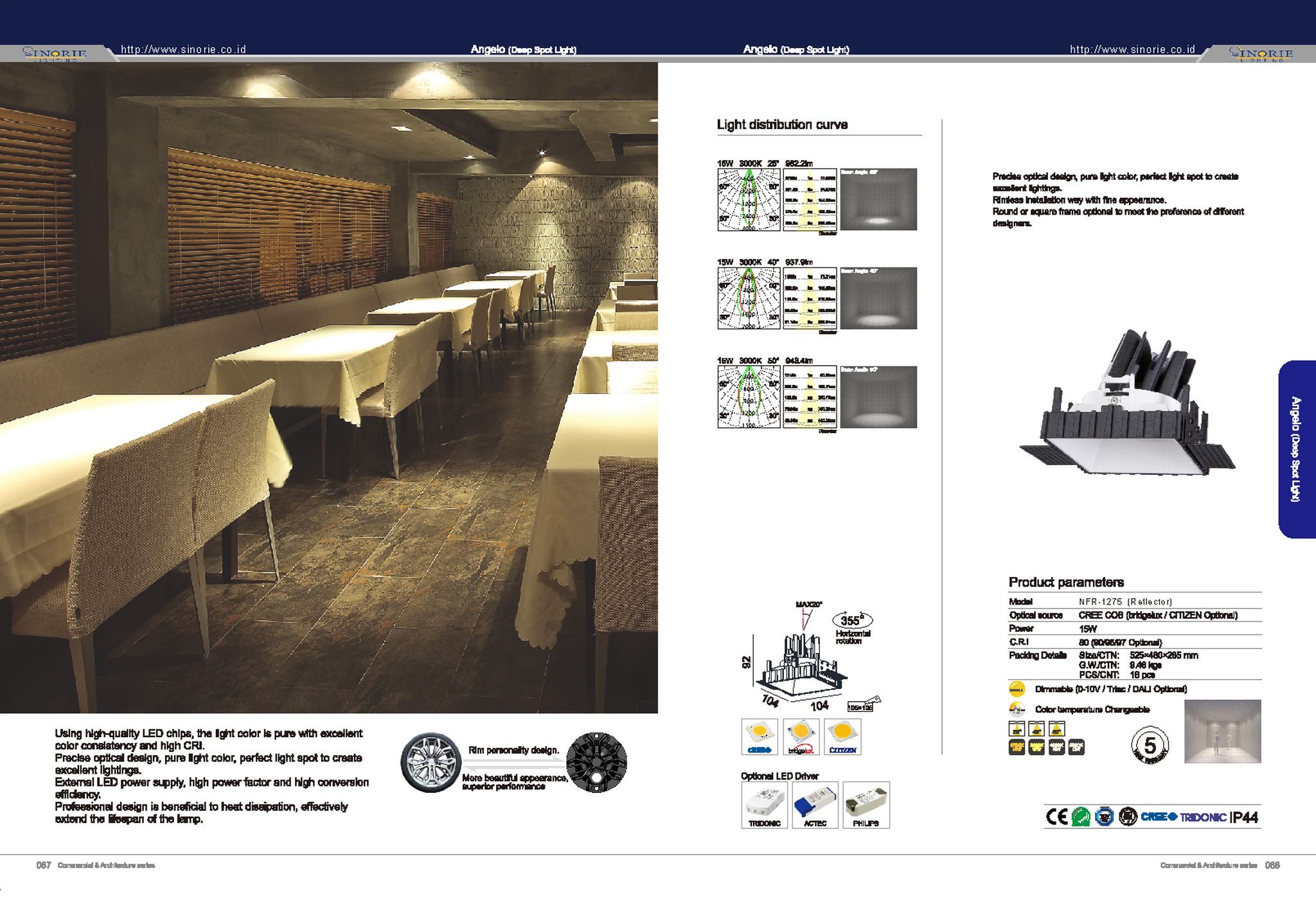
Task: Click the Sinorie logo at top left
Action: tap(55, 53)
